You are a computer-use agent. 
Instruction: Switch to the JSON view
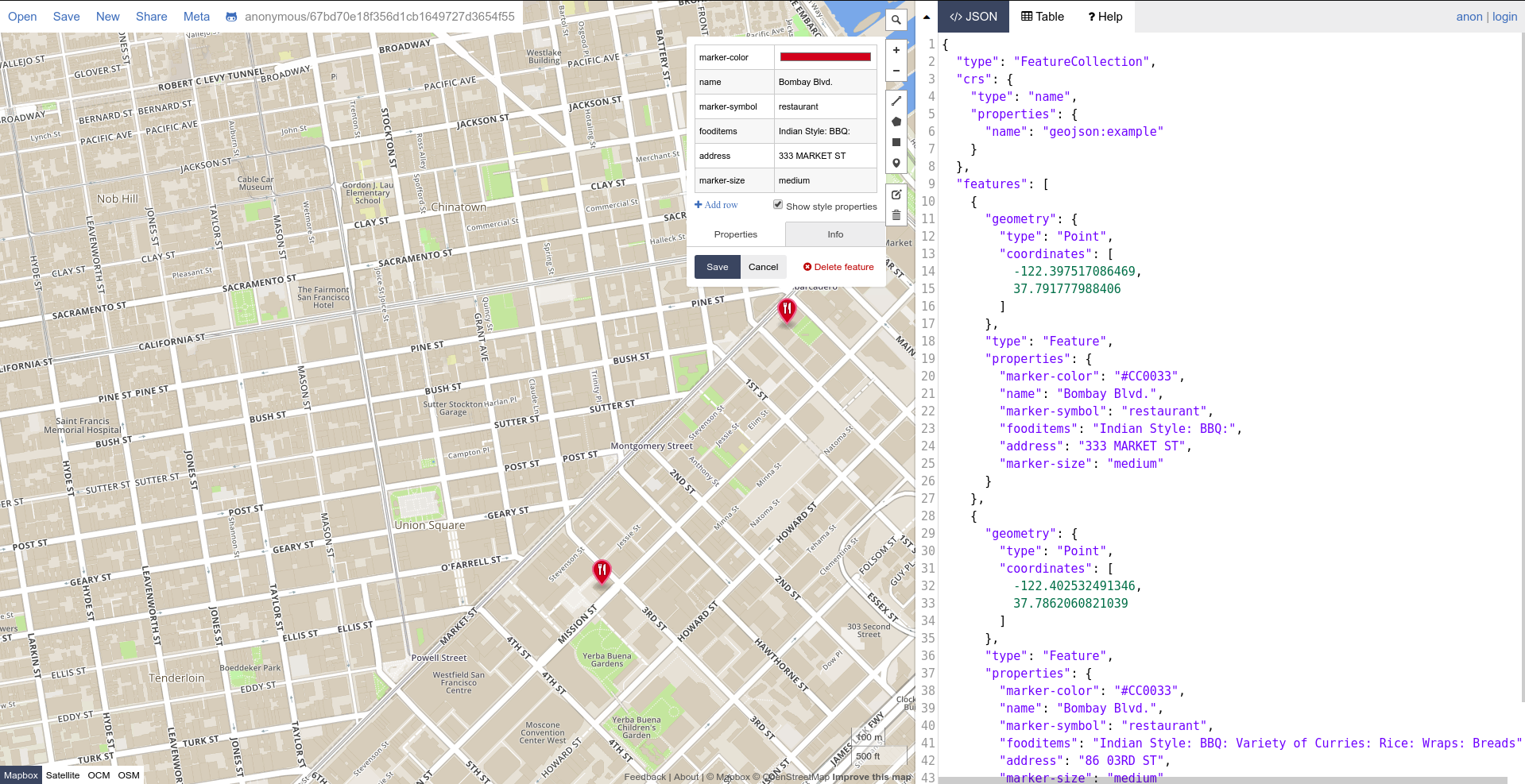(x=973, y=16)
